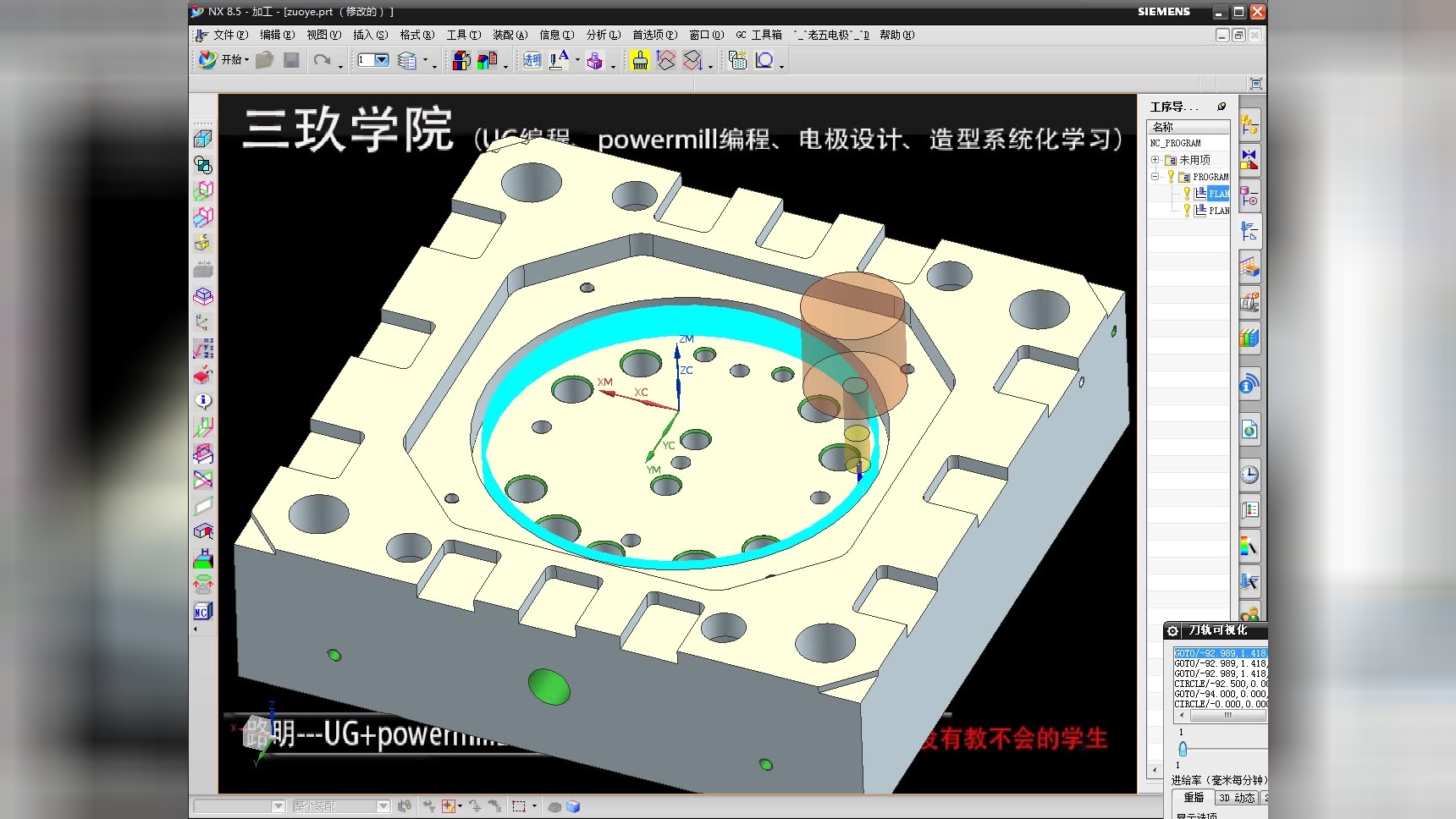Toggle the 透明 transparency button
The height and width of the screenshot is (819, 1456).
(x=532, y=60)
